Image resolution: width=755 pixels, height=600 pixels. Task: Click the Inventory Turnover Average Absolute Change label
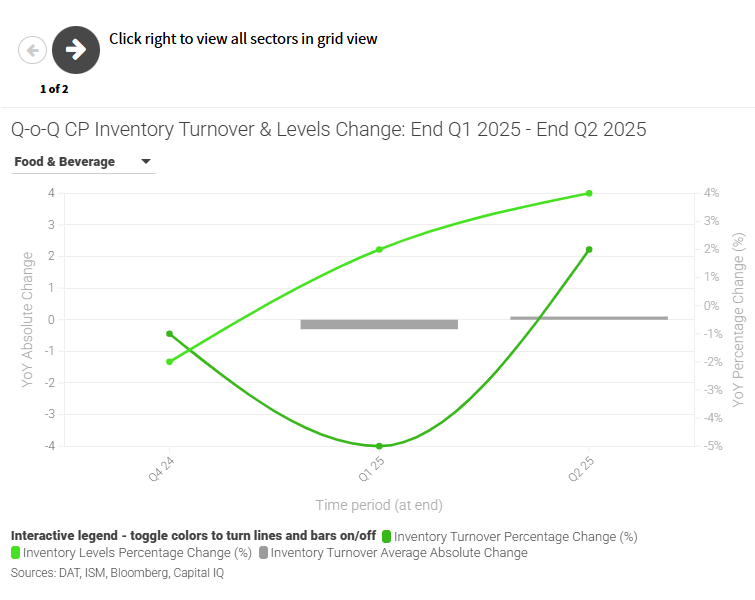[399, 552]
